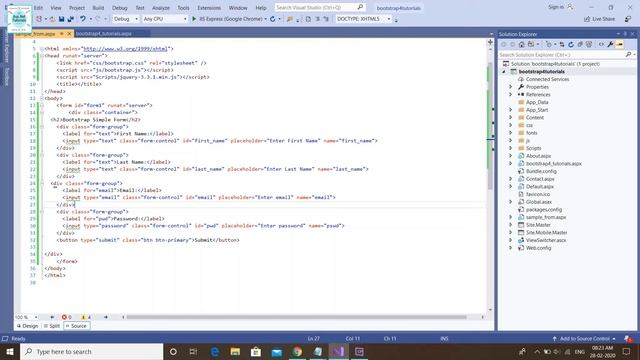Viewport: 640px width, 360px height.
Task: Open the Tools menu
Action: tap(183, 8)
